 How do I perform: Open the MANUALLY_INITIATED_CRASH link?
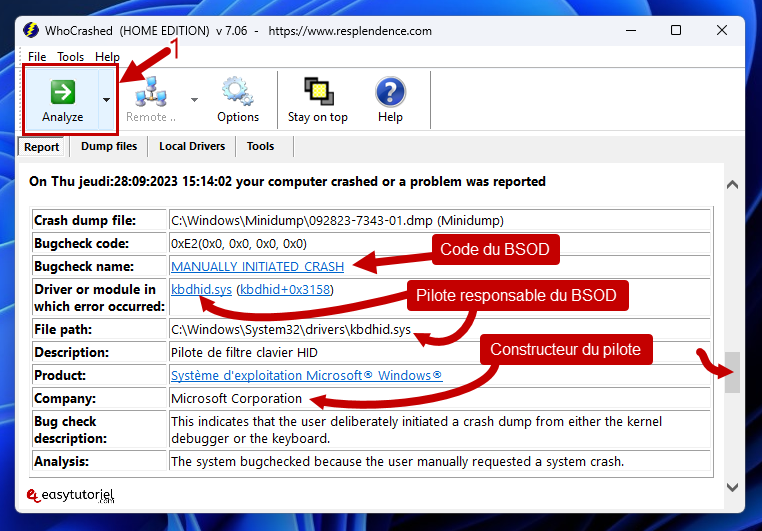pyautogui.click(x=258, y=267)
